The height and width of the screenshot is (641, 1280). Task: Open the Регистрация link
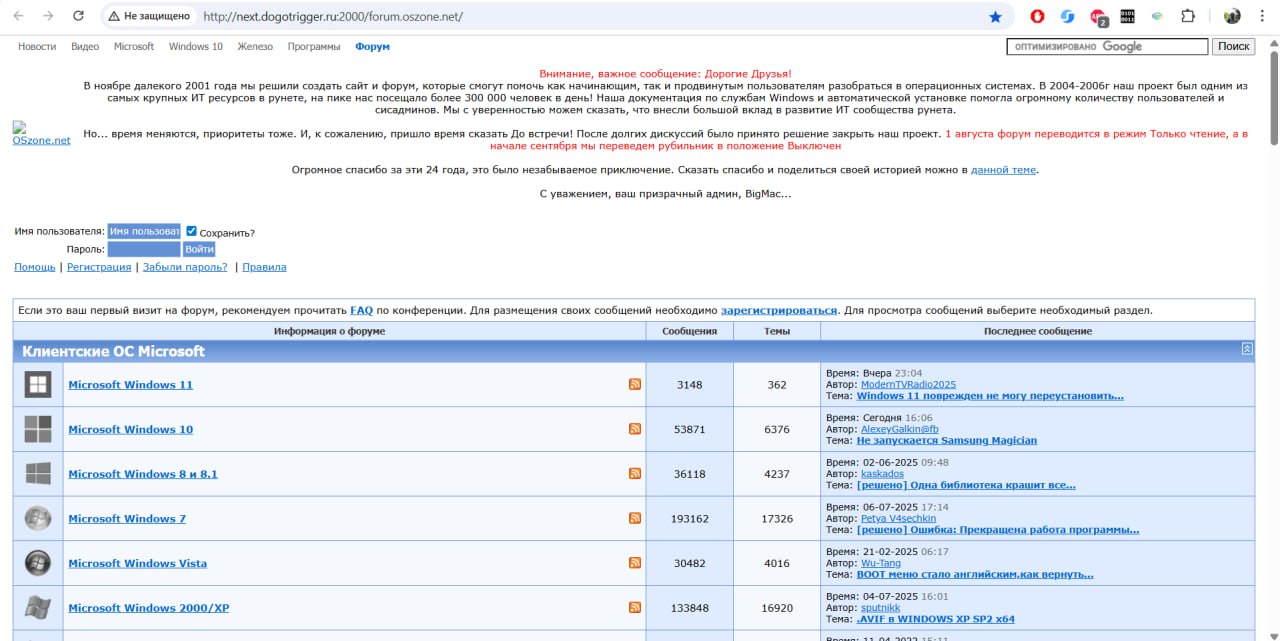point(99,267)
